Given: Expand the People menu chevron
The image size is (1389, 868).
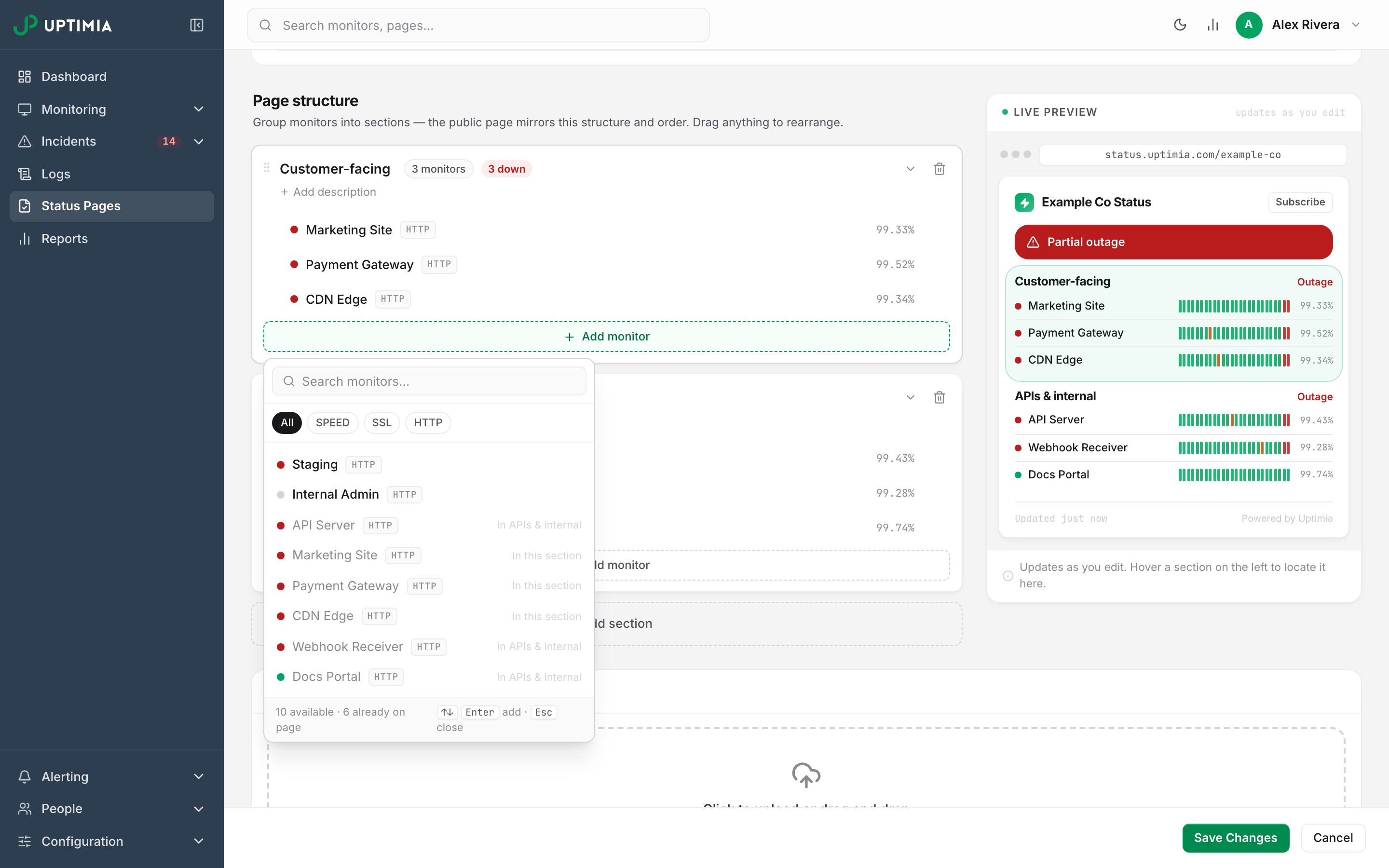Looking at the screenshot, I should pyautogui.click(x=199, y=809).
